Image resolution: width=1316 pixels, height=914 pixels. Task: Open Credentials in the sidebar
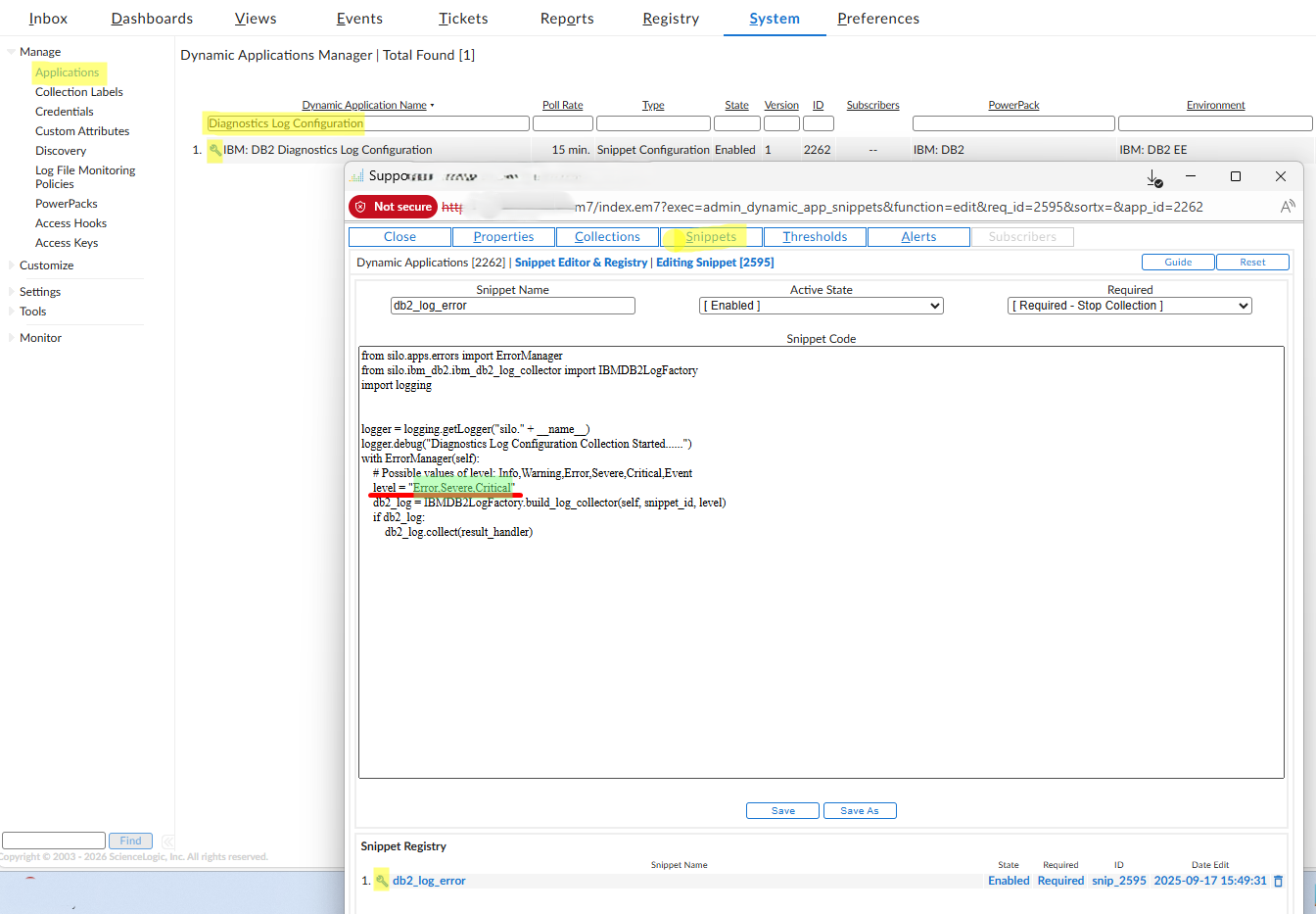pos(65,112)
